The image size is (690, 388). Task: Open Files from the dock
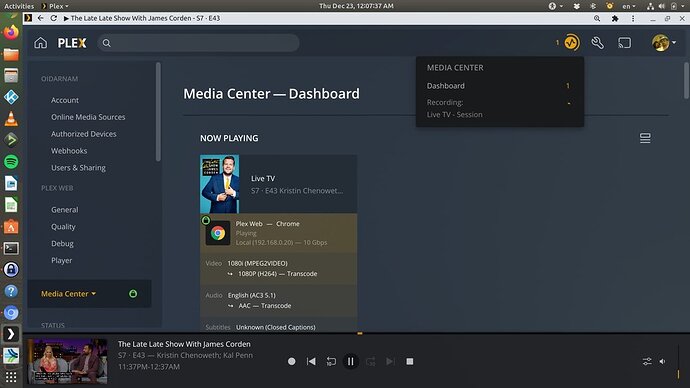[x=11, y=54]
